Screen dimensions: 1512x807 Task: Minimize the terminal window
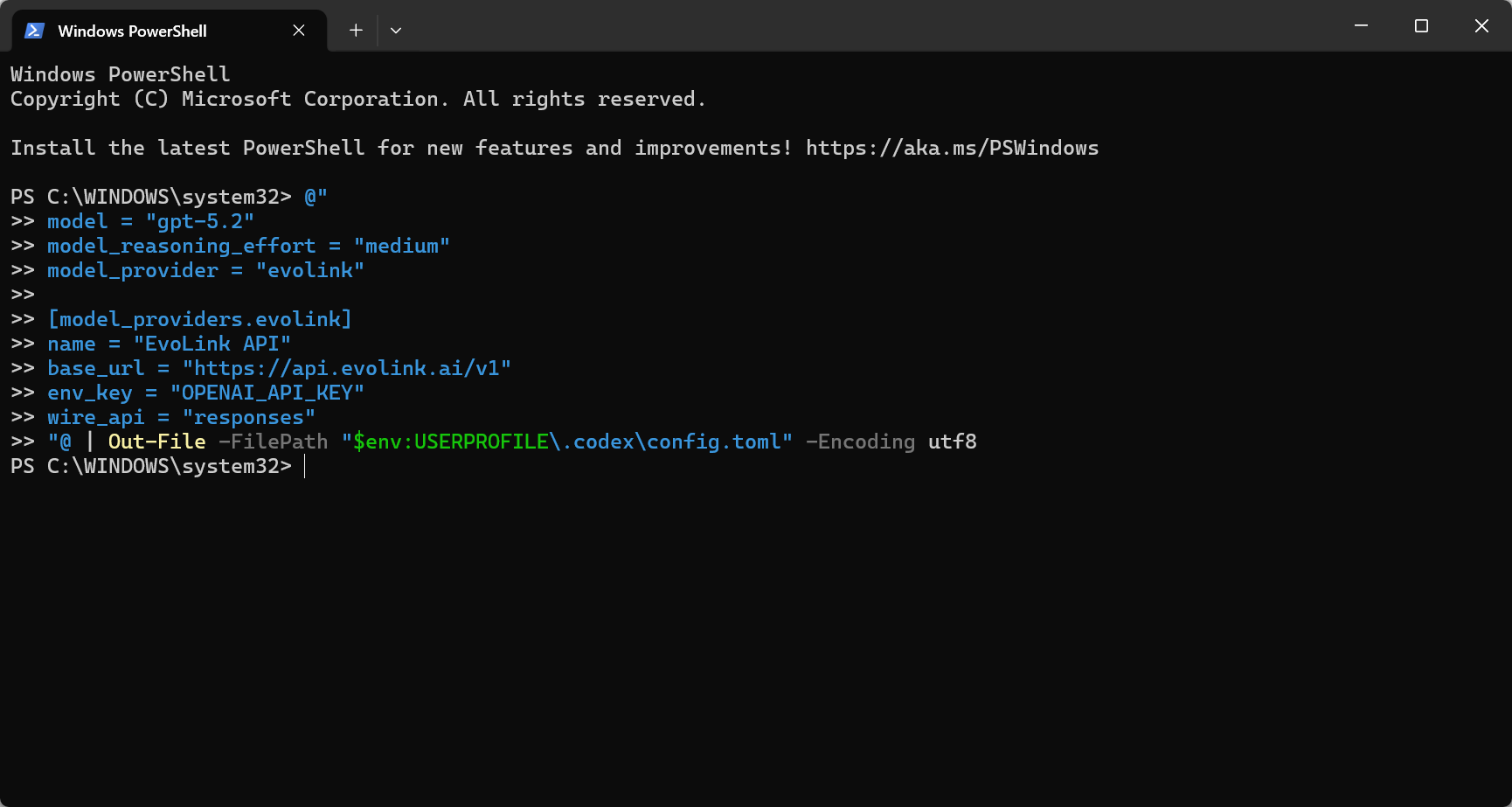tap(1360, 25)
